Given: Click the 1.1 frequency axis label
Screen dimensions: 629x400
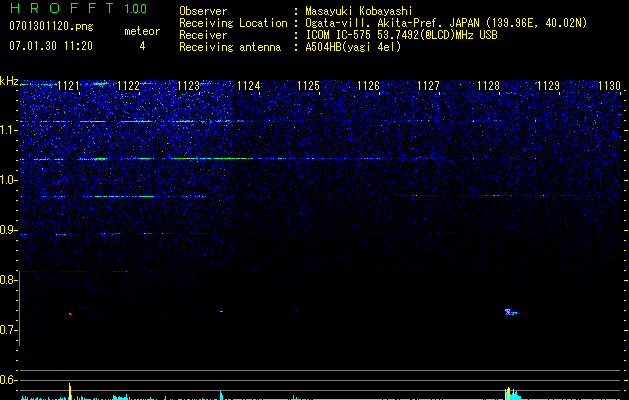Looking at the screenshot, I should tap(8, 130).
